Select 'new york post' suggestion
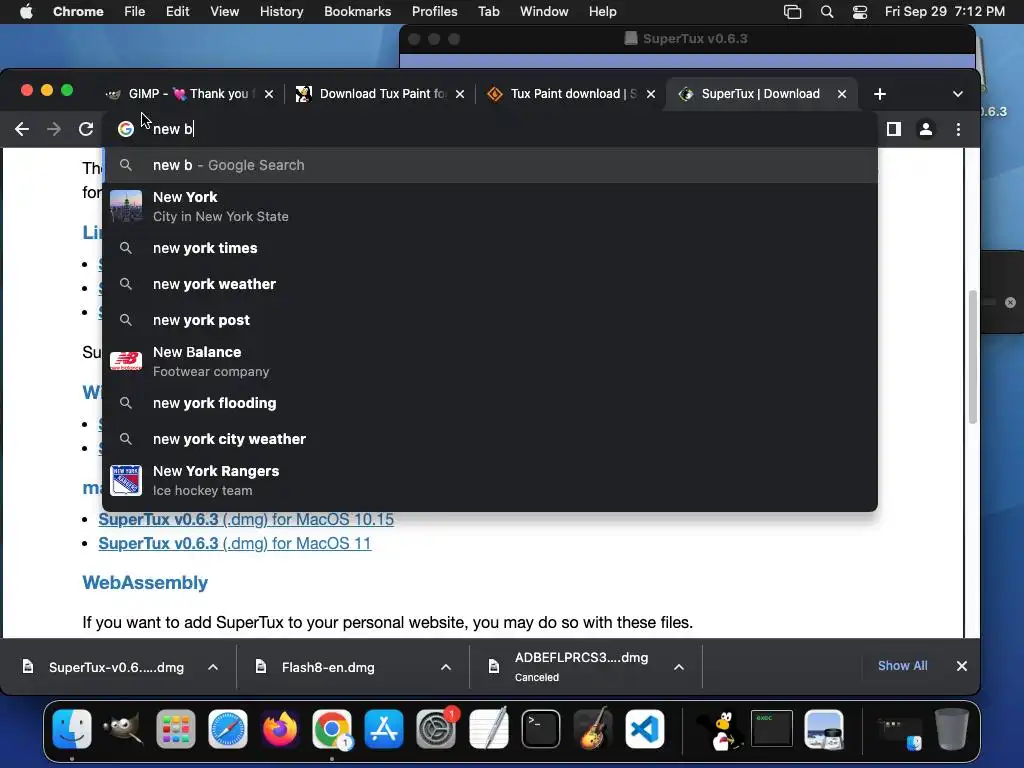This screenshot has height=768, width=1024. point(490,320)
